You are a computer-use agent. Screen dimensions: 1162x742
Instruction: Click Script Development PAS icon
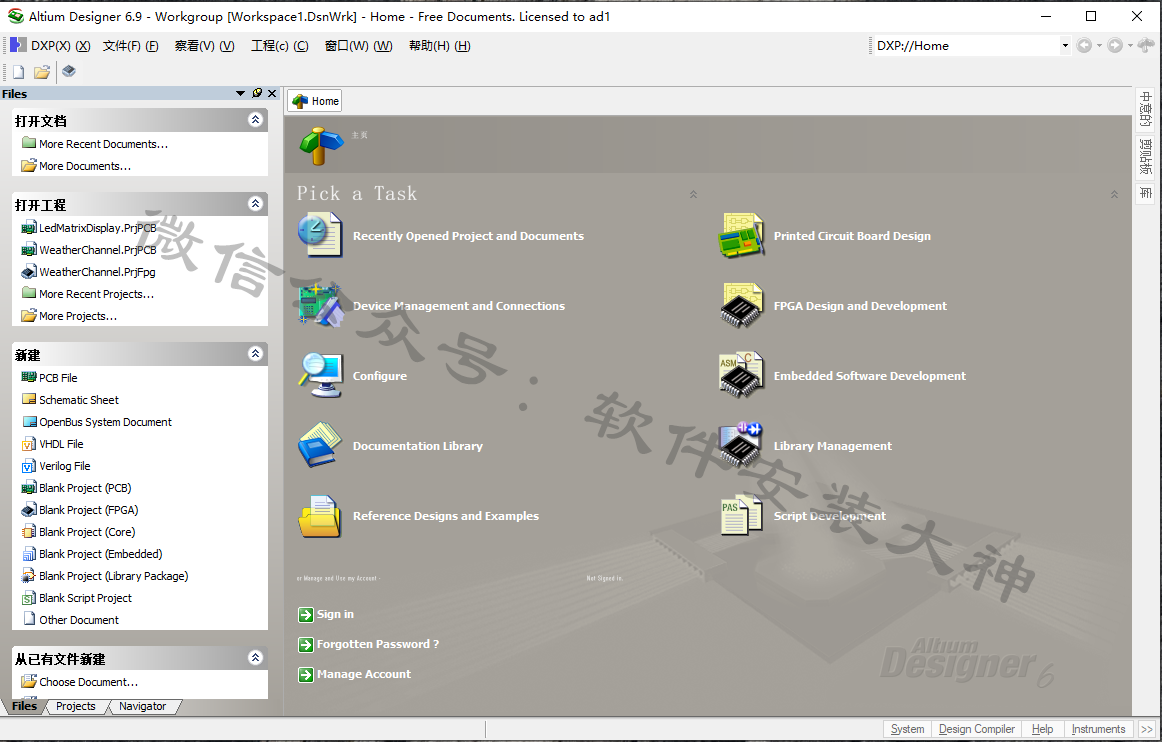click(x=741, y=515)
